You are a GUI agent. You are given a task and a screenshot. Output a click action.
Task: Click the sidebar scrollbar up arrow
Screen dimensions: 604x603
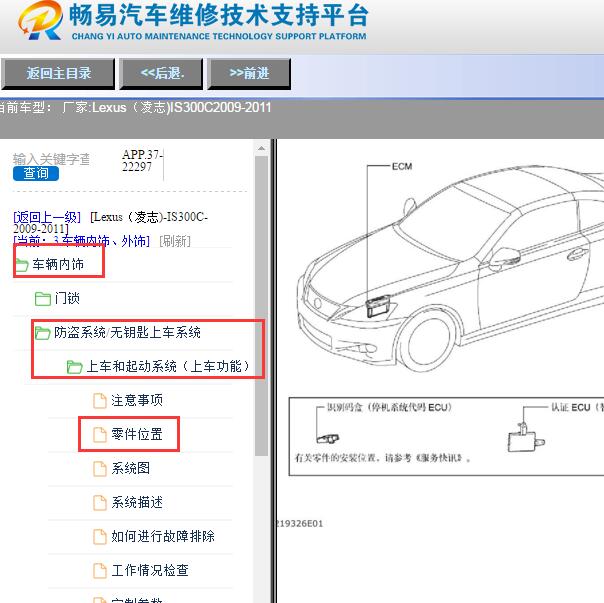(261, 148)
